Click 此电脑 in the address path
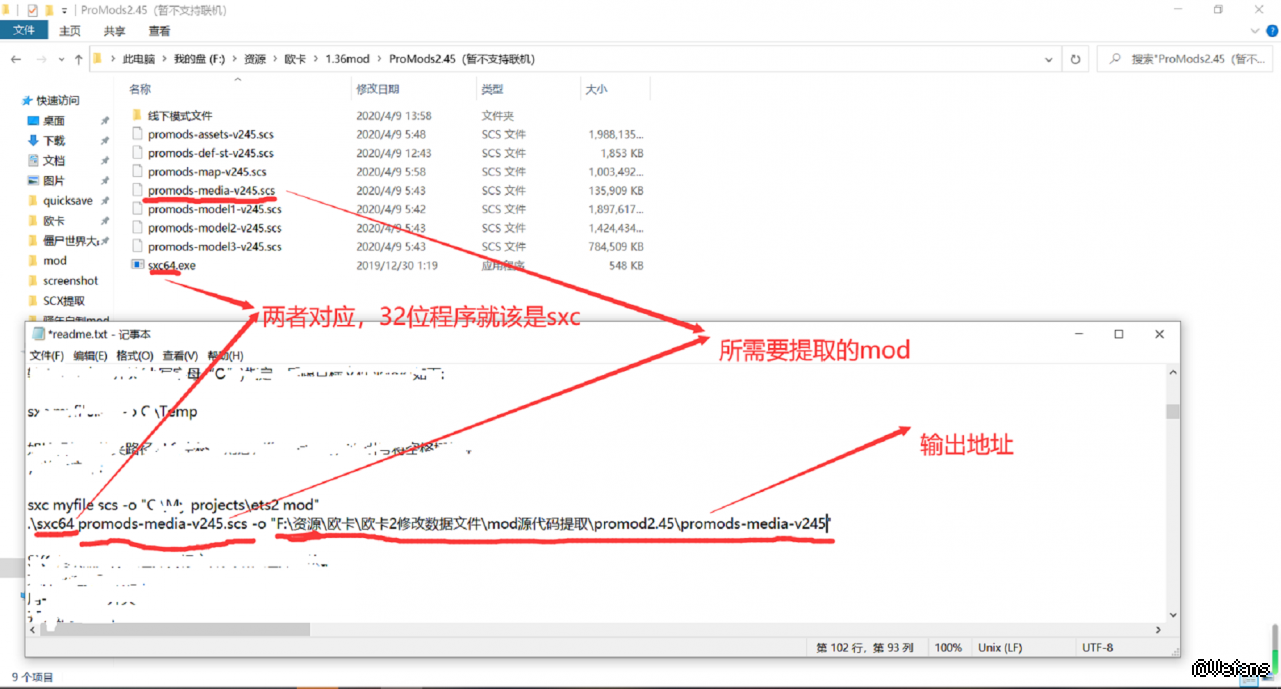Viewport: 1281px width, 689px height. coord(139,59)
